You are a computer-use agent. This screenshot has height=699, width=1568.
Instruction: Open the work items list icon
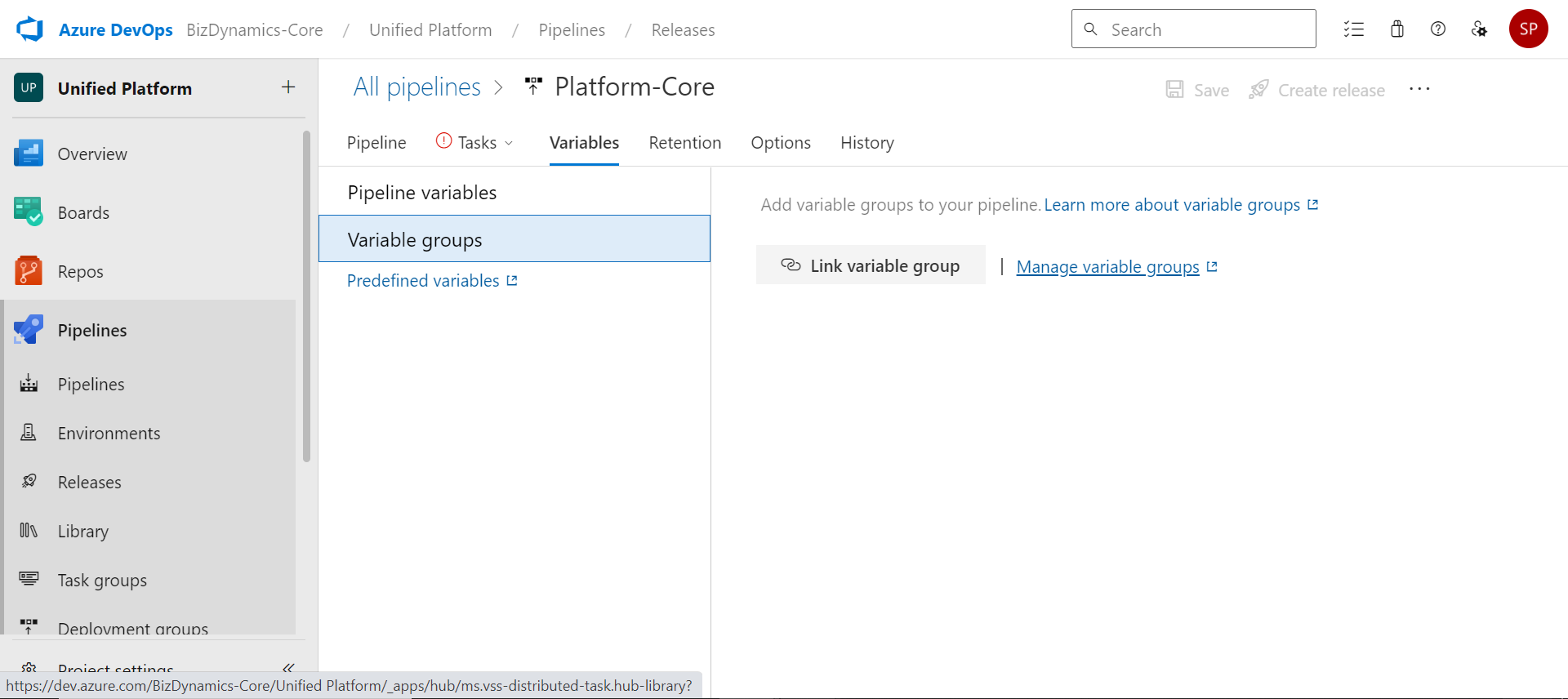(x=1354, y=29)
